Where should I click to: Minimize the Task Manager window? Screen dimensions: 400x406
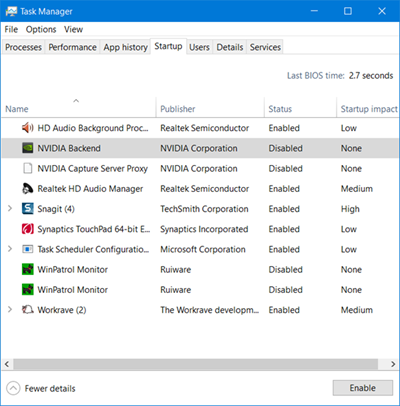click(314, 11)
